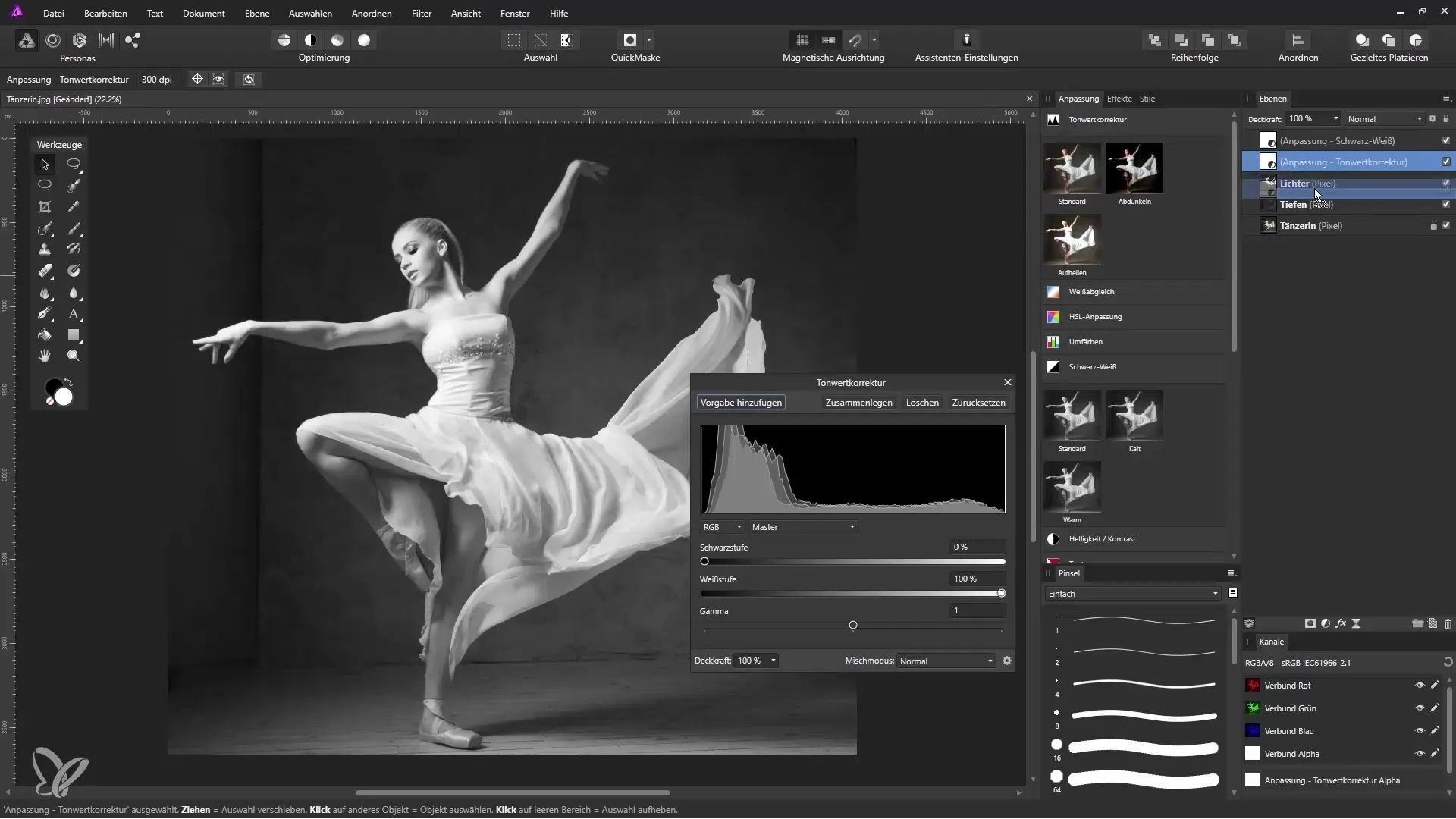
Task: Apply Auto Levels optimization icon
Action: point(284,40)
